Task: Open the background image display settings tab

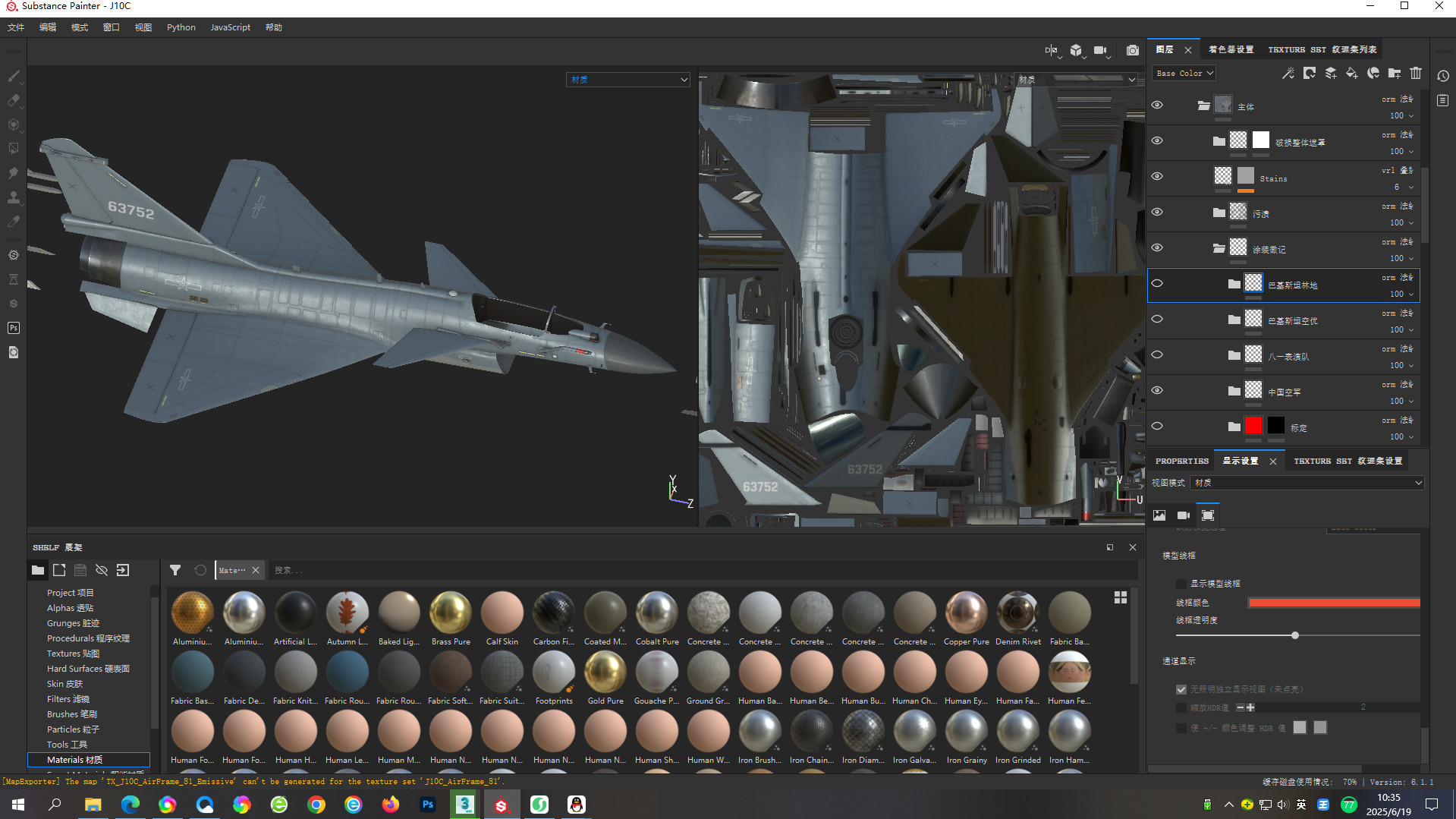Action: point(1159,515)
